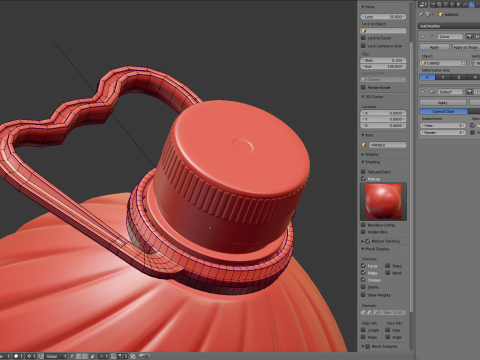Click the Subdivisions View value field
The width and height of the screenshot is (480, 360).
(x=443, y=125)
